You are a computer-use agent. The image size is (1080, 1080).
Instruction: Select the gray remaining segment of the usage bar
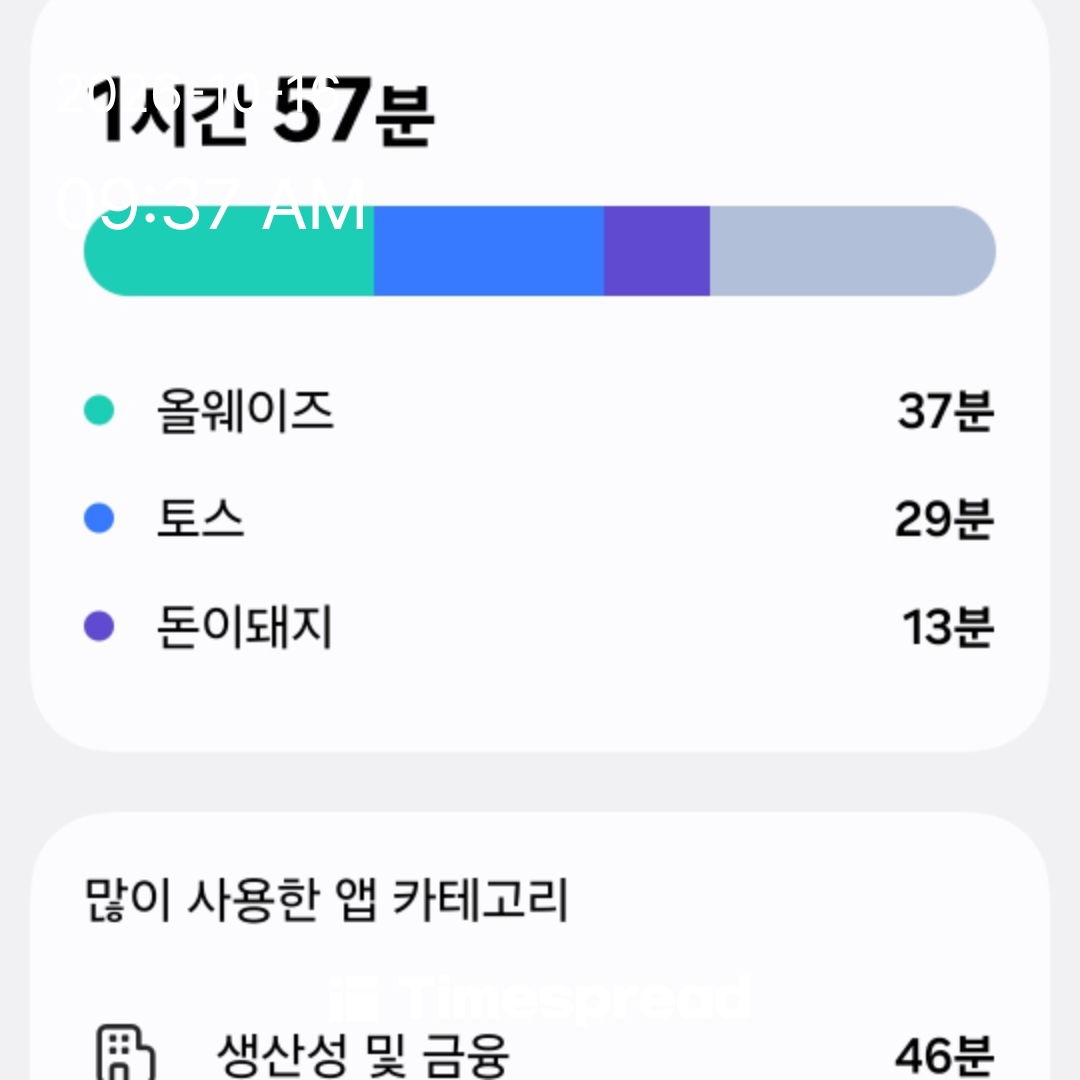point(853,251)
